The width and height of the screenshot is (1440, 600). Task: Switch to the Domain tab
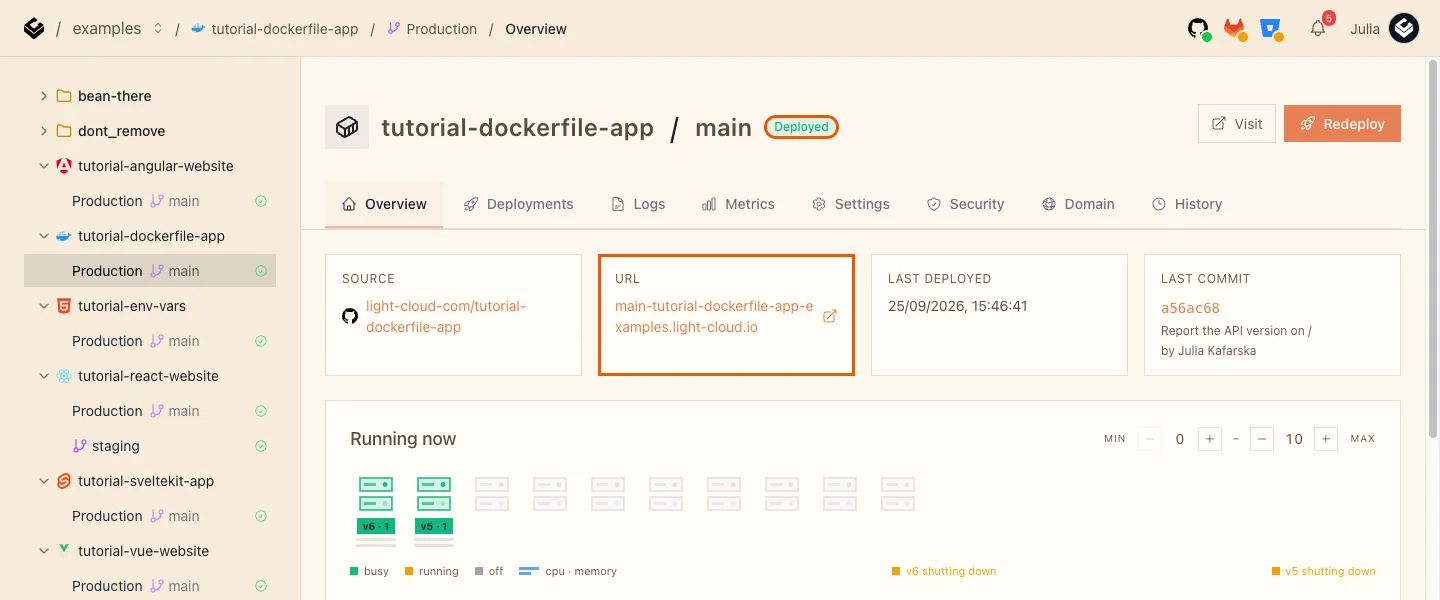1078,204
